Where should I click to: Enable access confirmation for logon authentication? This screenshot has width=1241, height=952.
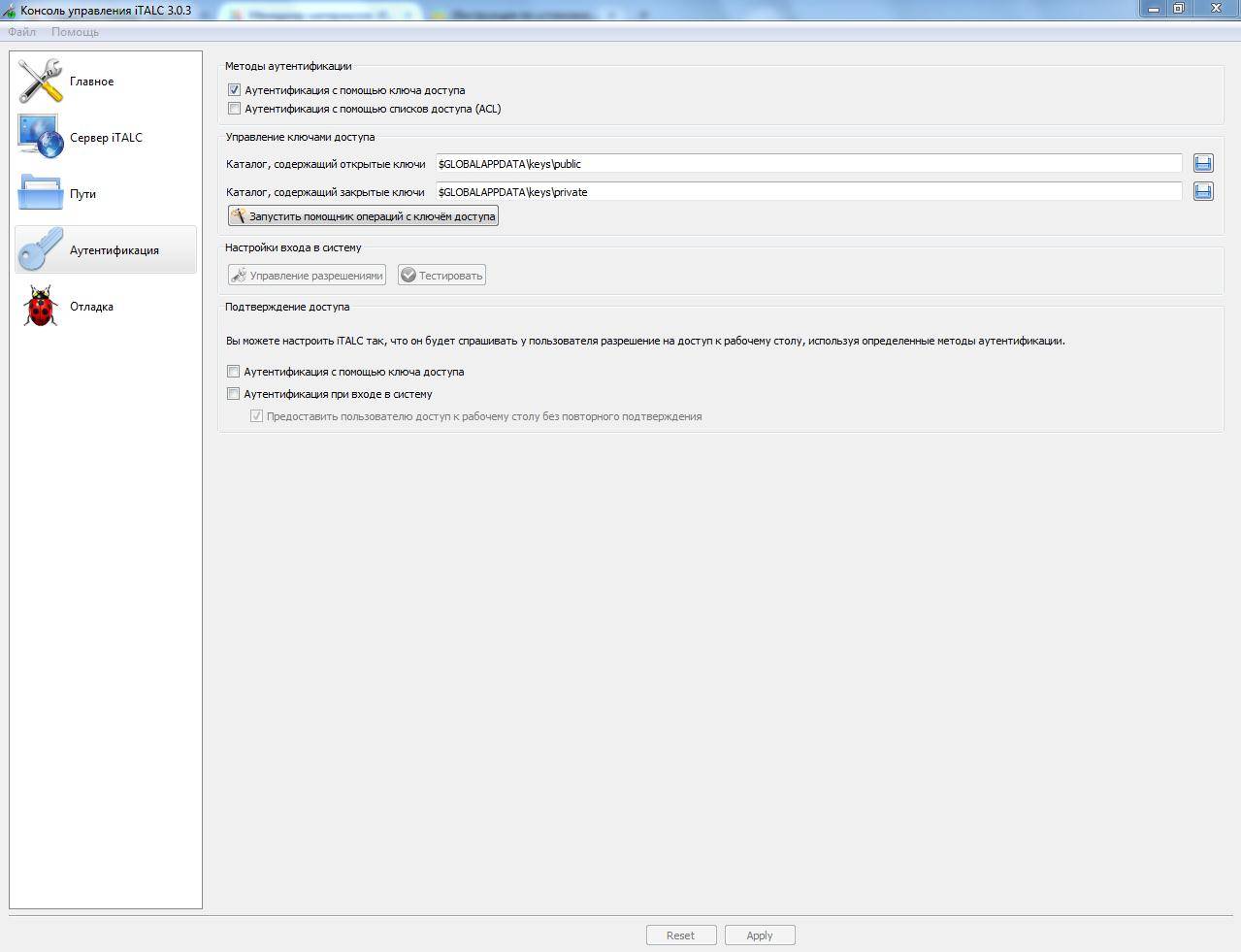(x=233, y=394)
